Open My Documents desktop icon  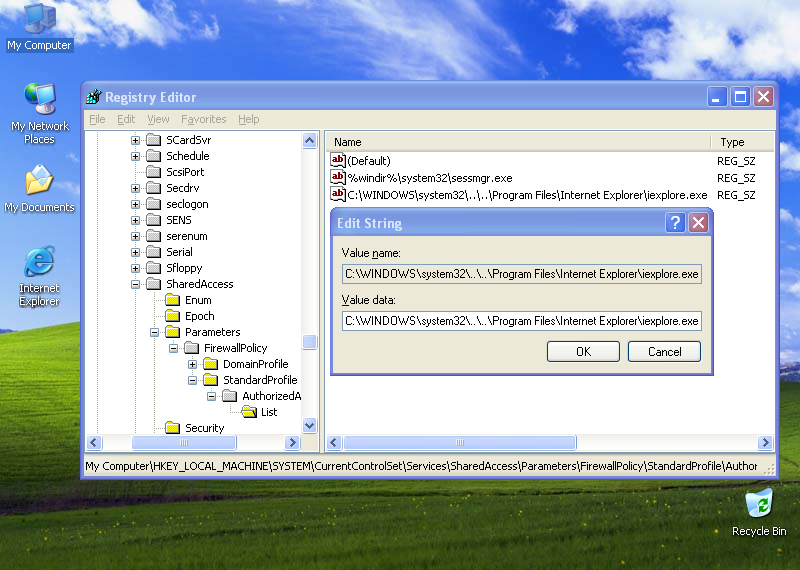pyautogui.click(x=39, y=188)
